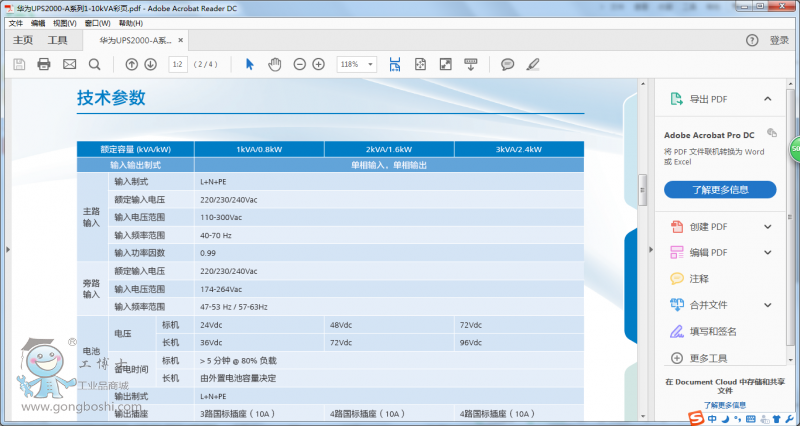Click Sogou input method S icon

[695, 418]
